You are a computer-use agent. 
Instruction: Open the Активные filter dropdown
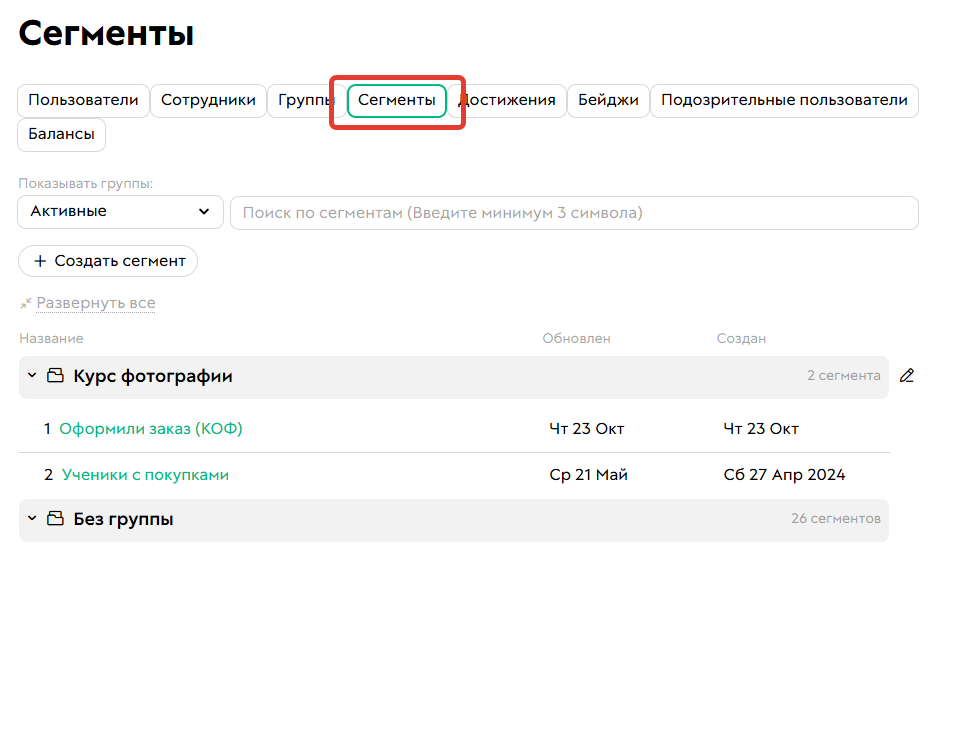[x=119, y=212]
